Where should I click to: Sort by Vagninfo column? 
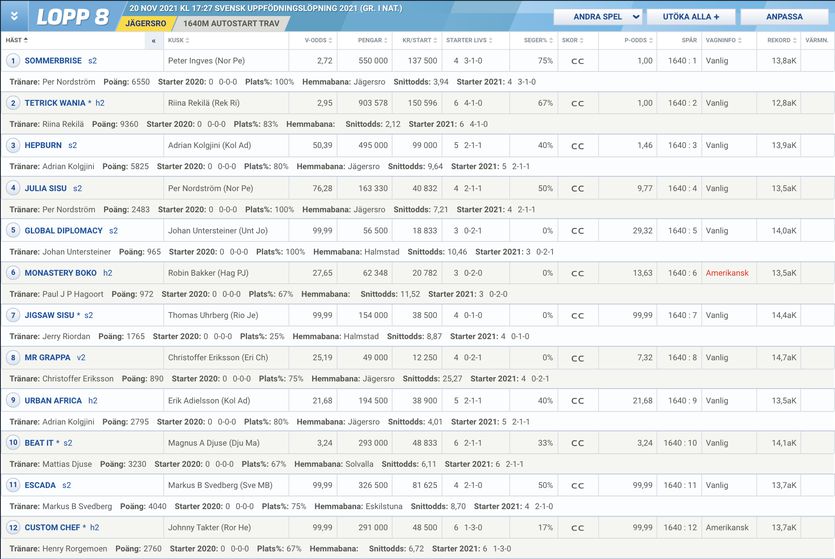click(x=723, y=40)
